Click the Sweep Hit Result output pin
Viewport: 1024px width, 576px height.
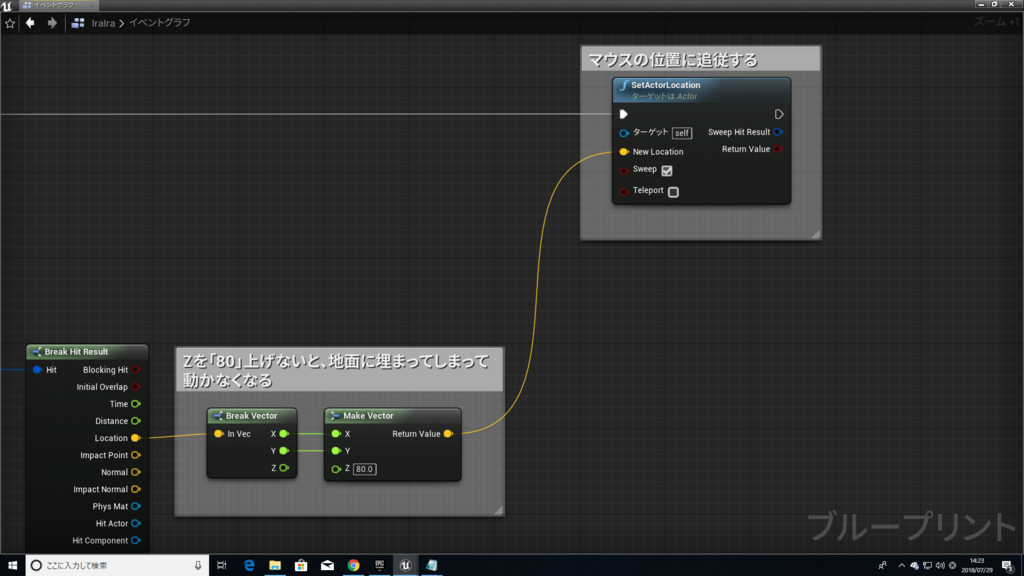pos(778,132)
